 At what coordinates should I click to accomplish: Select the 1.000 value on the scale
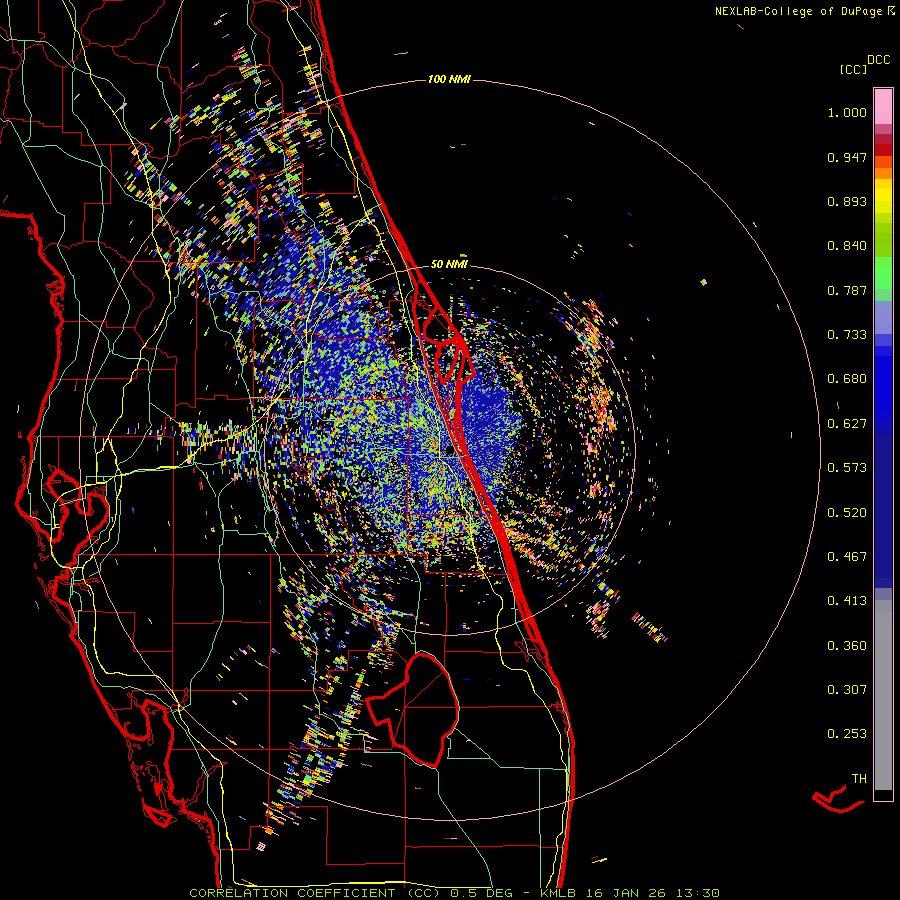click(x=847, y=112)
